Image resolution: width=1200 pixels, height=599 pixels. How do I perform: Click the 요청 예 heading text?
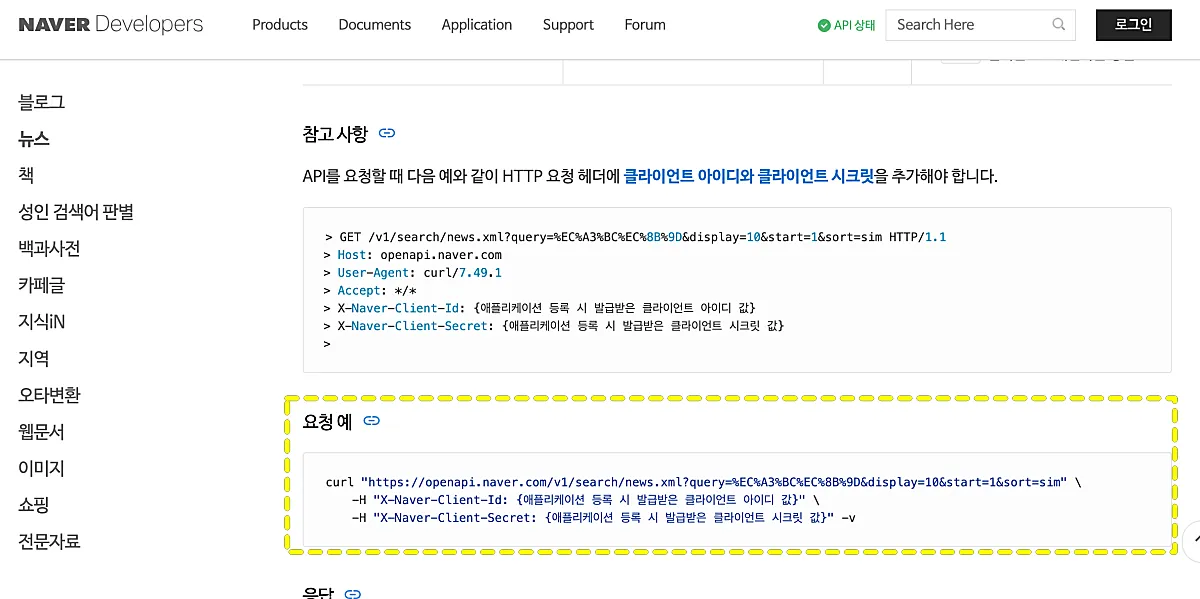coord(327,421)
